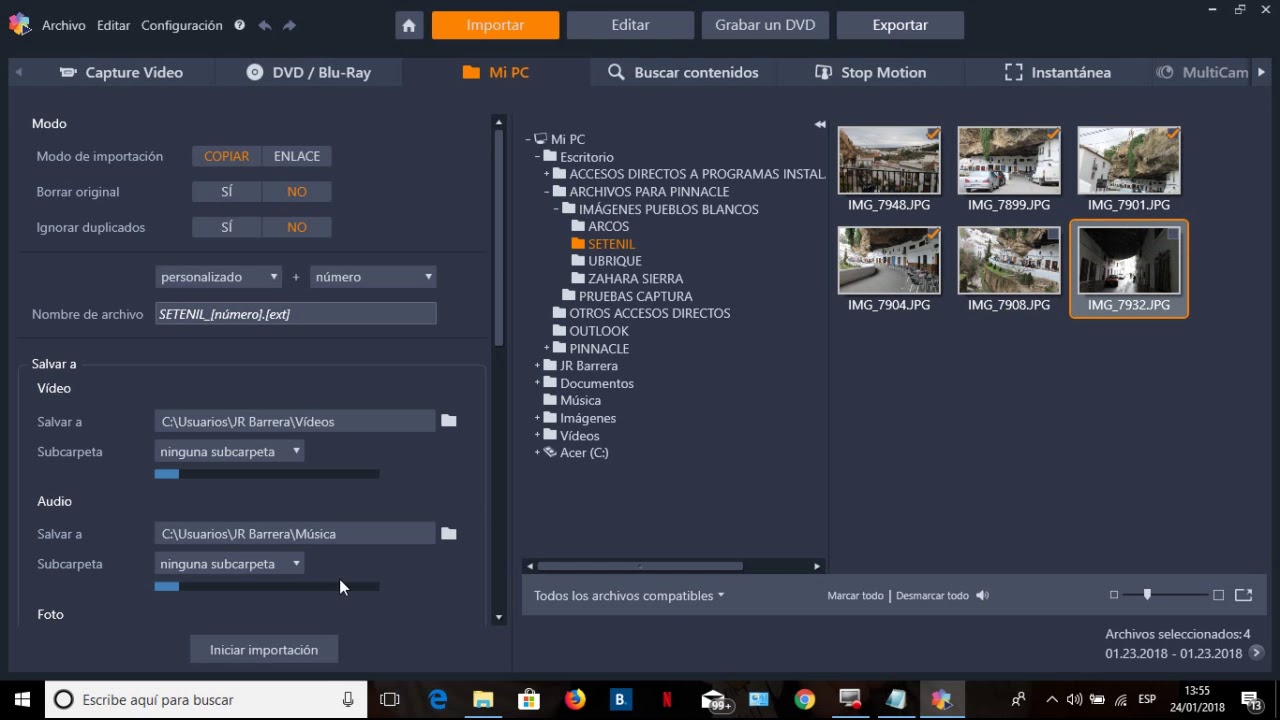The height and width of the screenshot is (720, 1280).
Task: Click the undo arrow icon
Action: (x=265, y=25)
